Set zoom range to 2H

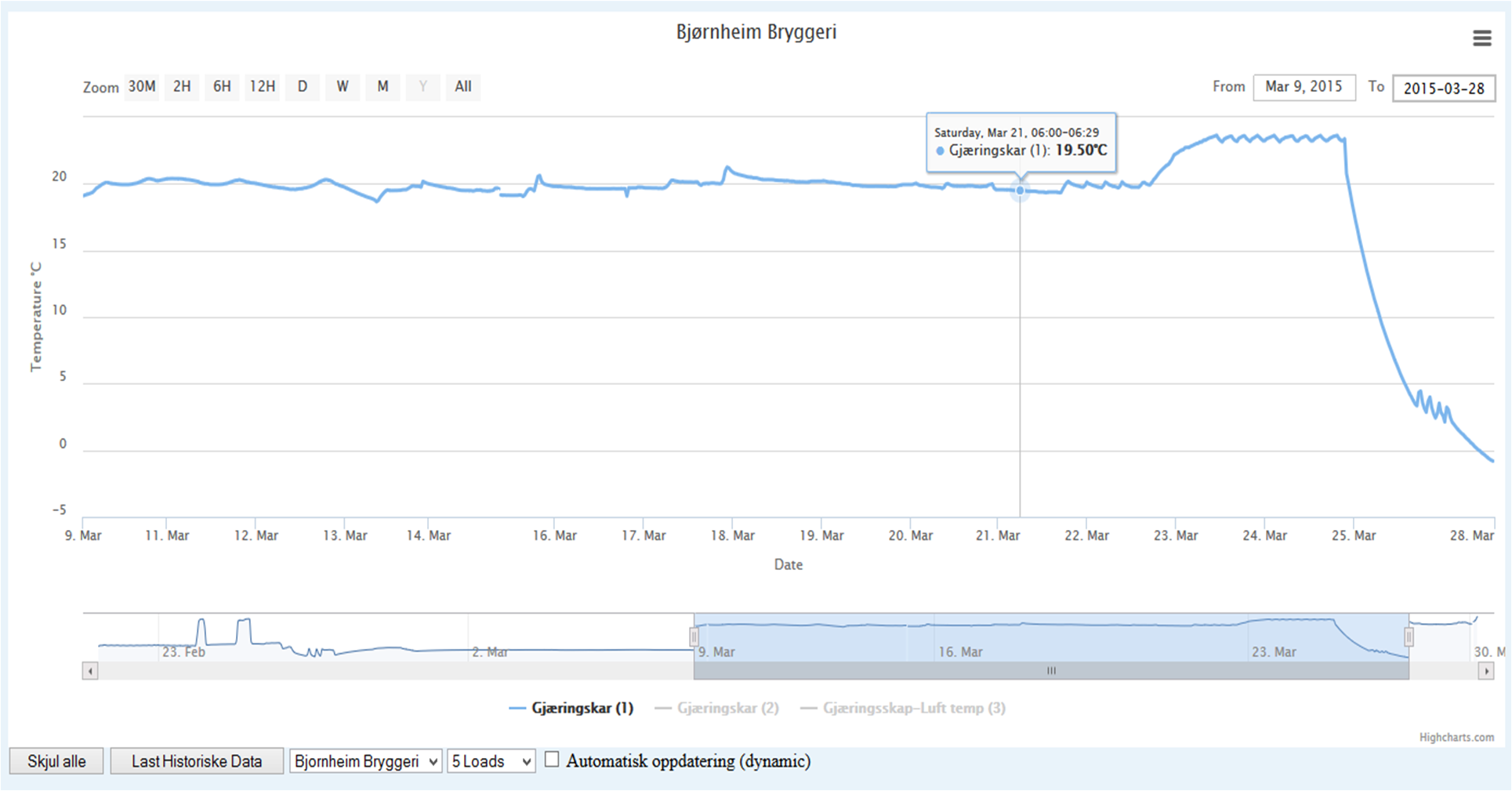(x=182, y=87)
